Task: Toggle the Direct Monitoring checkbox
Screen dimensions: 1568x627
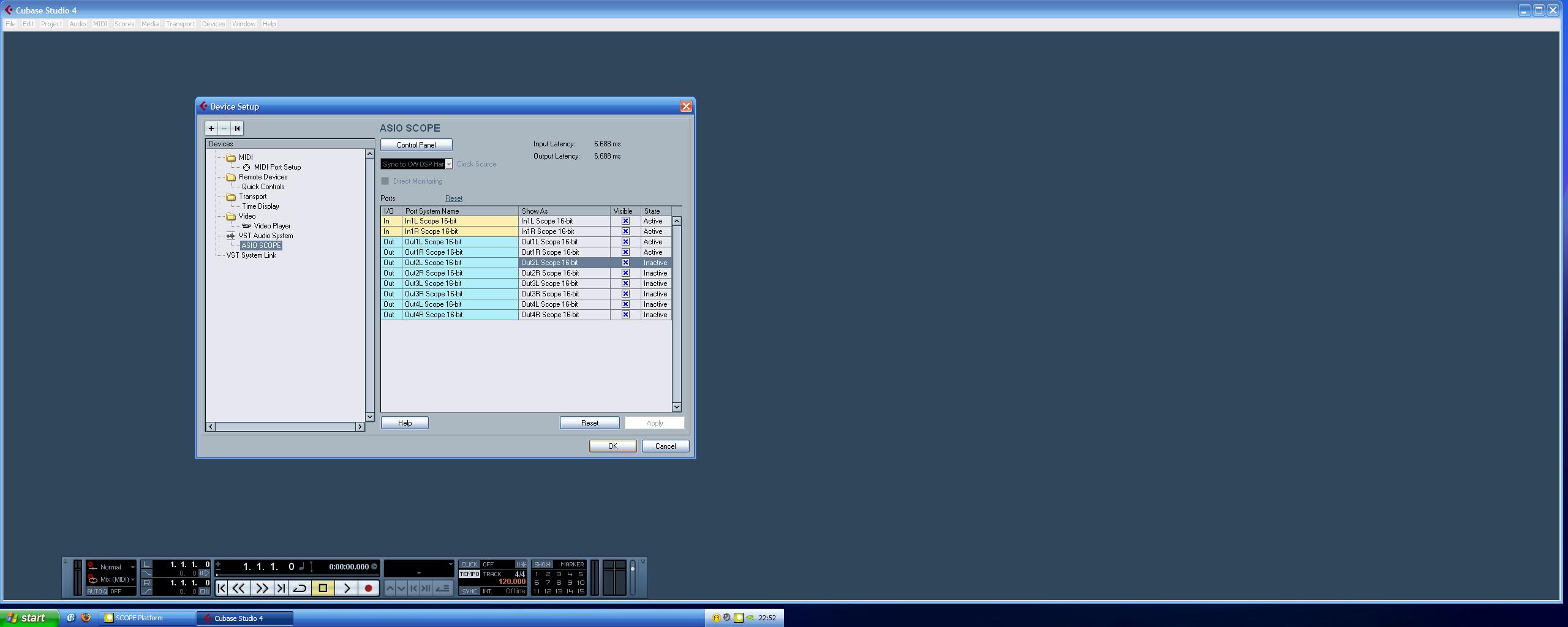Action: (385, 181)
